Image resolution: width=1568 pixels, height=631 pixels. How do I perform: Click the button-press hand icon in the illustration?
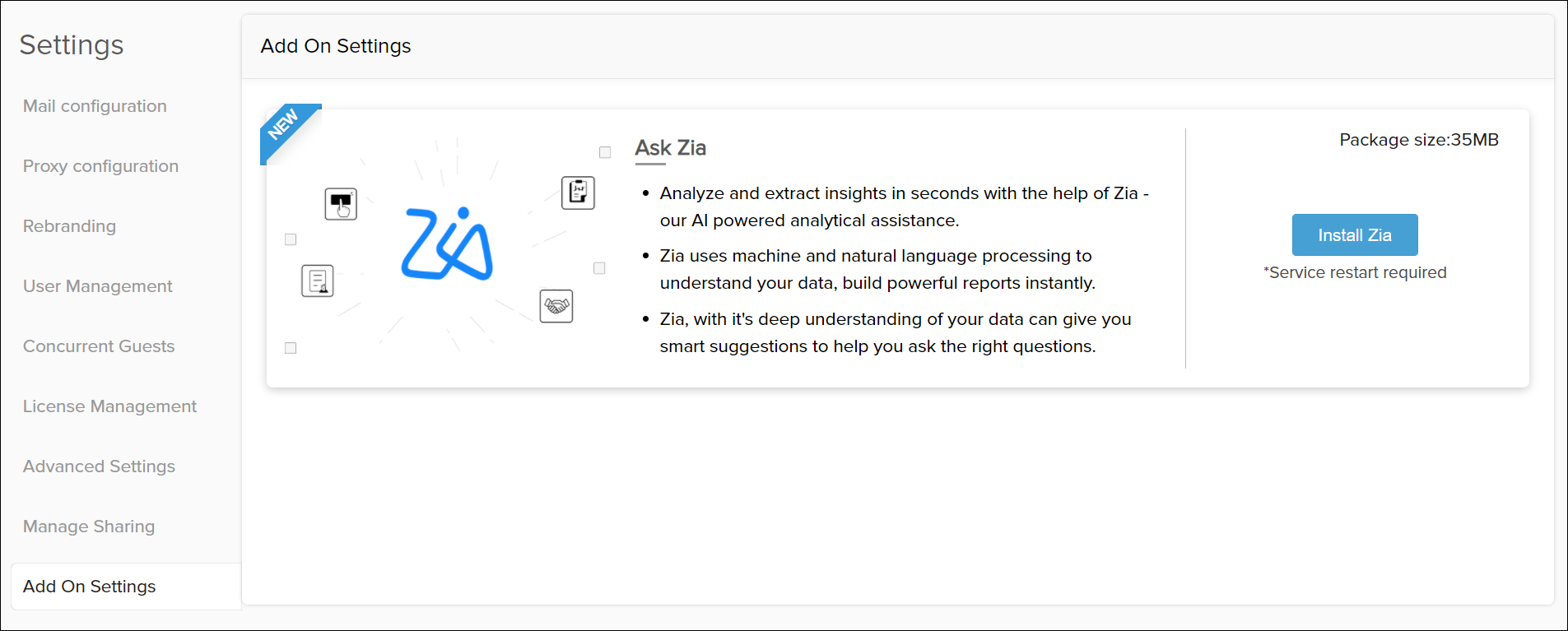coord(341,204)
